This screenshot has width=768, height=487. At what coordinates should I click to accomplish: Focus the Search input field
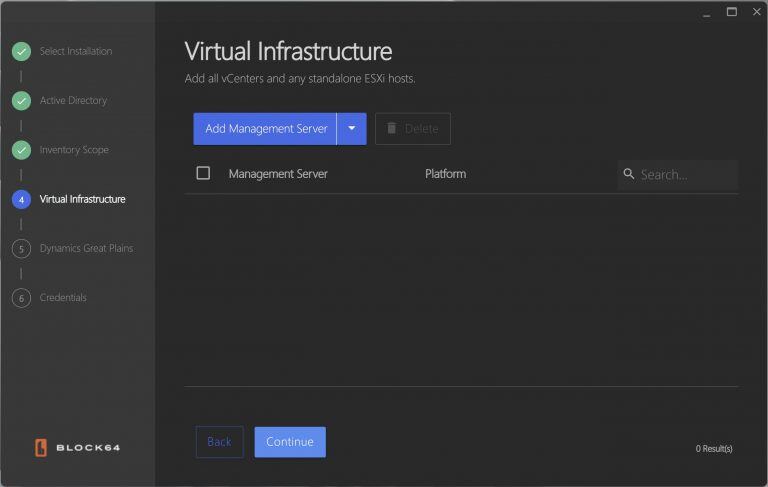[x=685, y=174]
